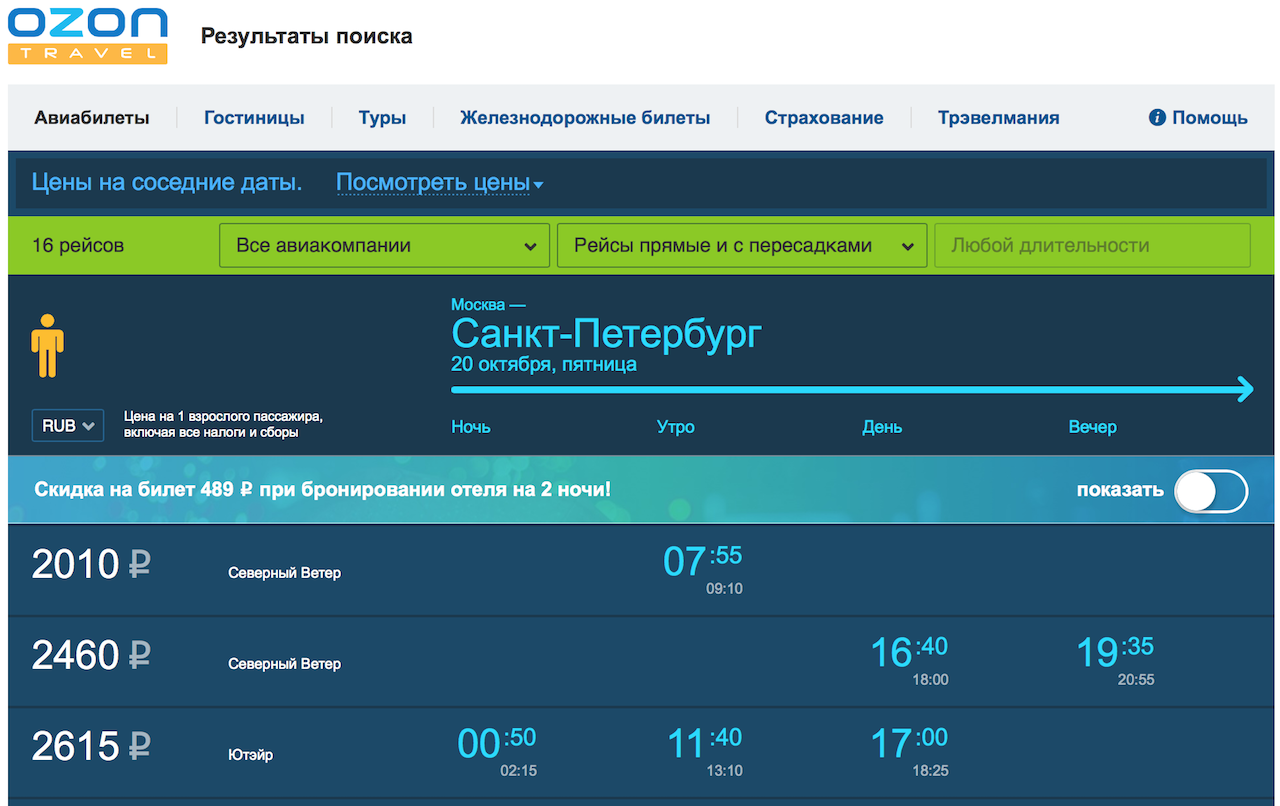Click the ruble sign beside the 2460 price
This screenshot has width=1280, height=806.
click(x=139, y=656)
